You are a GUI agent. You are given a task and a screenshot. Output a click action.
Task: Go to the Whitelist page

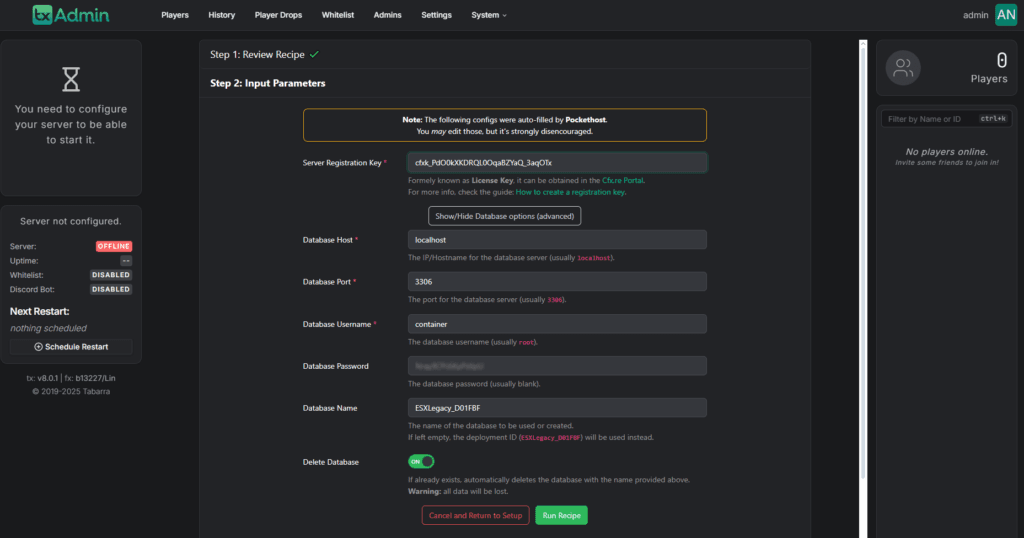338,15
